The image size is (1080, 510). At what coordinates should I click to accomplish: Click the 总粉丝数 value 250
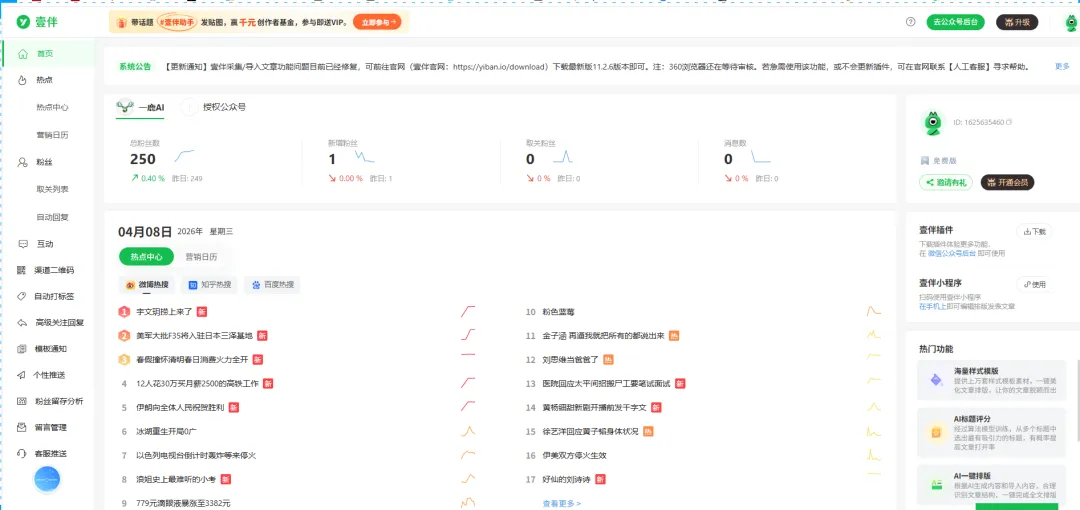point(143,159)
